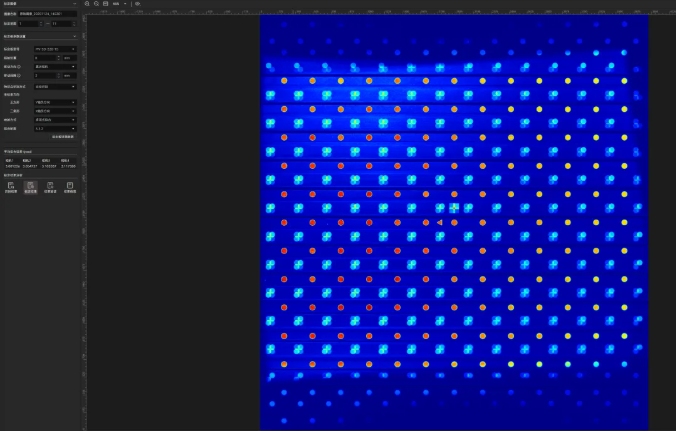Click the first icon in the bottom result row
Image resolution: width=676 pixels, height=431 pixels.
(11, 186)
